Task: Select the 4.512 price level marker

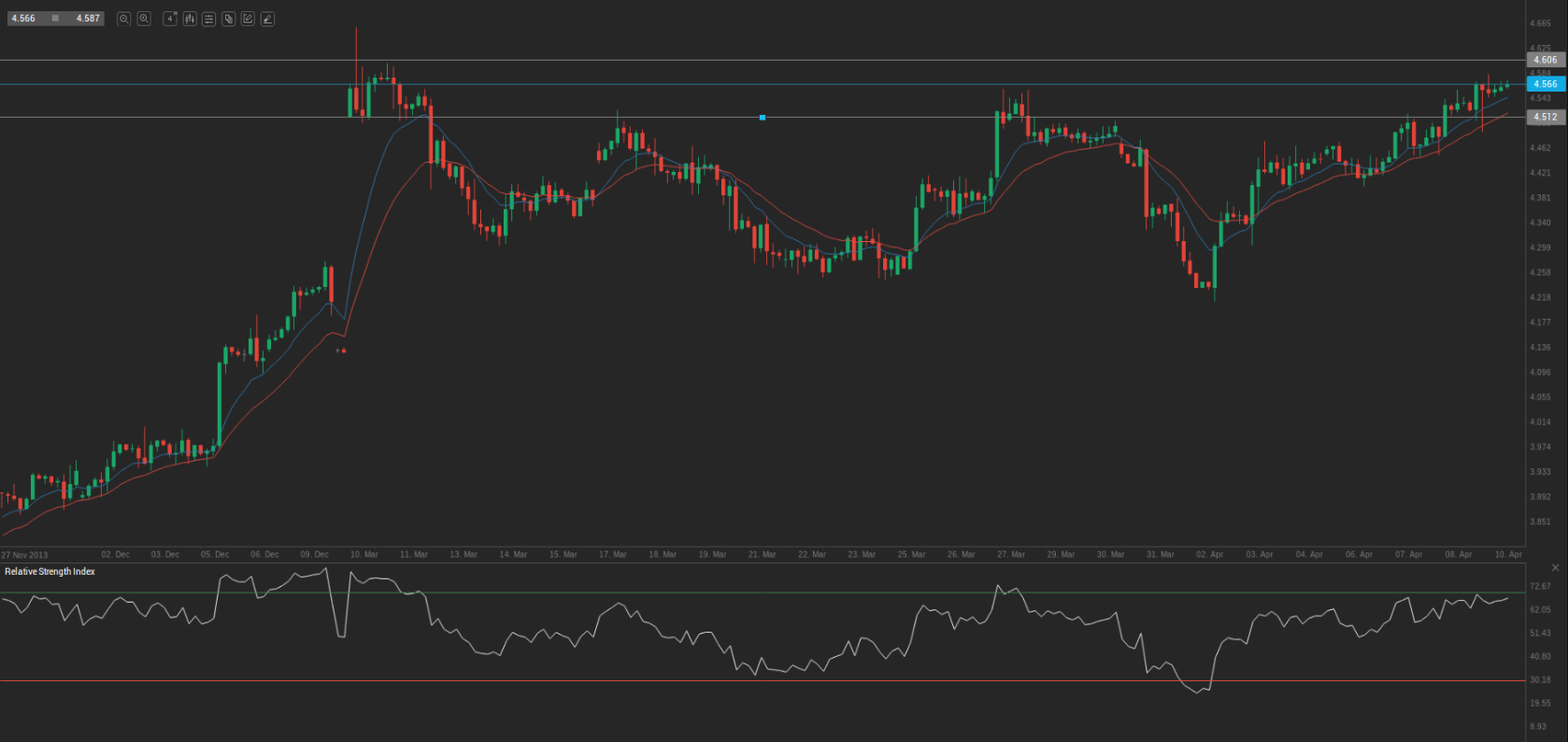Action: click(1545, 117)
